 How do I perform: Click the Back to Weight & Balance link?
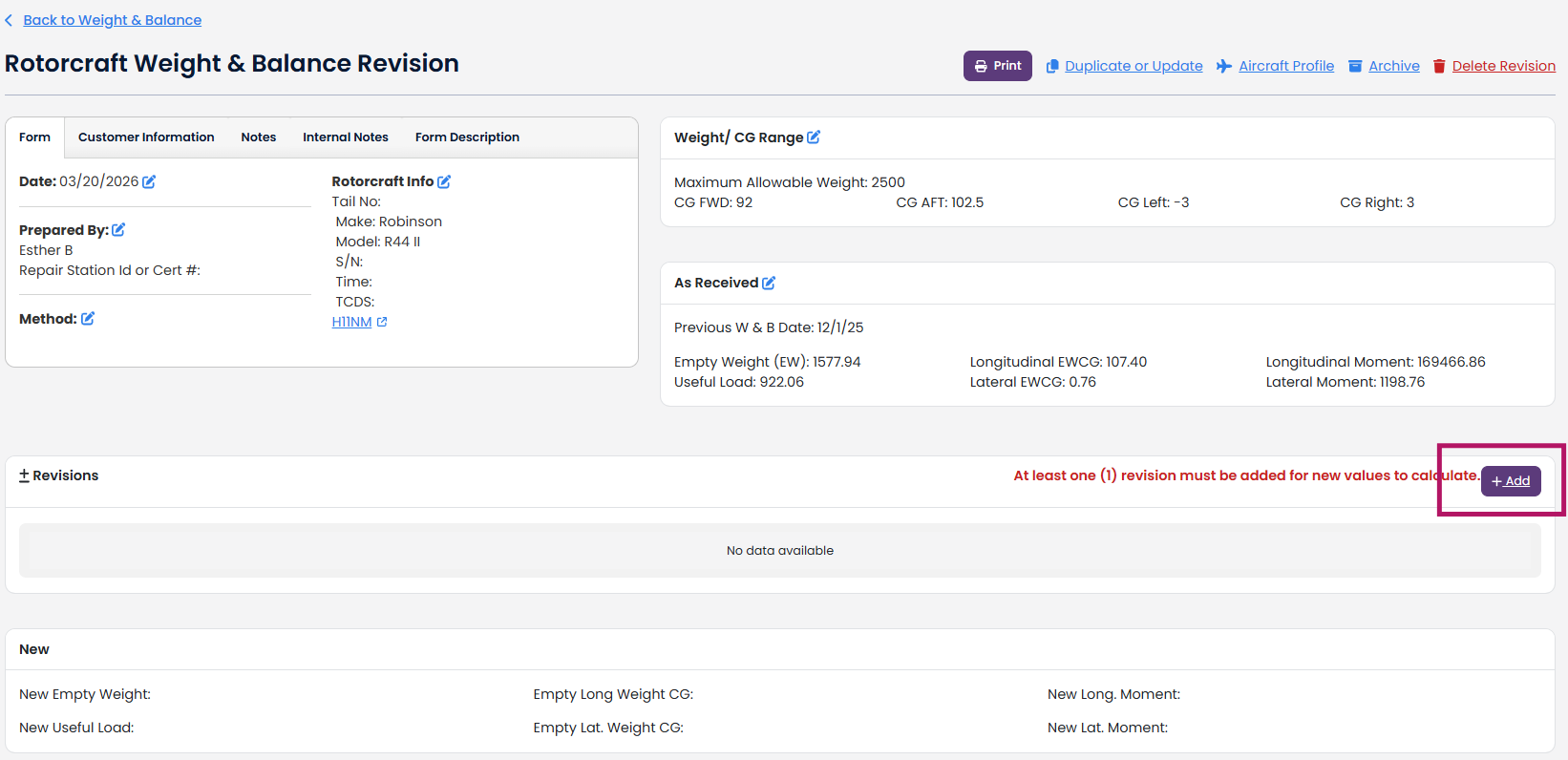tap(112, 20)
